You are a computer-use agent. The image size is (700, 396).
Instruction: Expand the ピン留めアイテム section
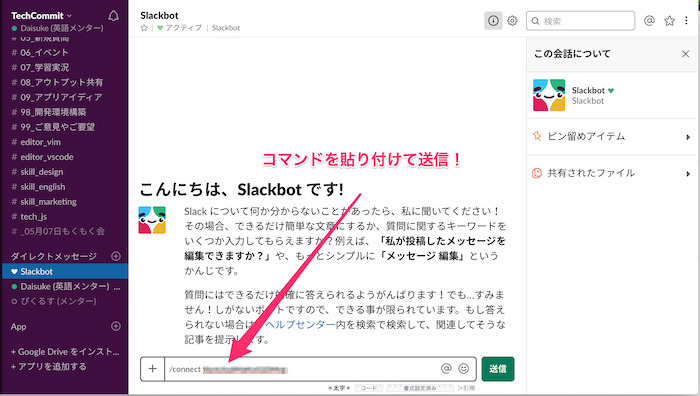point(612,137)
